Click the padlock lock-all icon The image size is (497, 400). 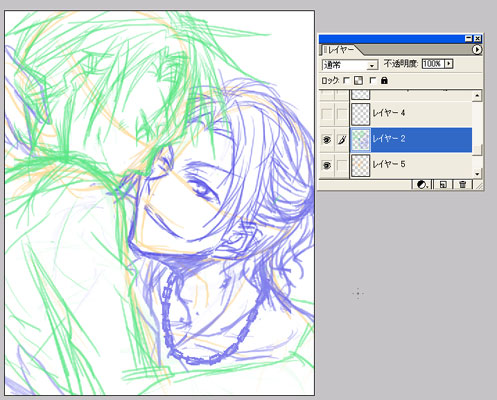pos(384,80)
